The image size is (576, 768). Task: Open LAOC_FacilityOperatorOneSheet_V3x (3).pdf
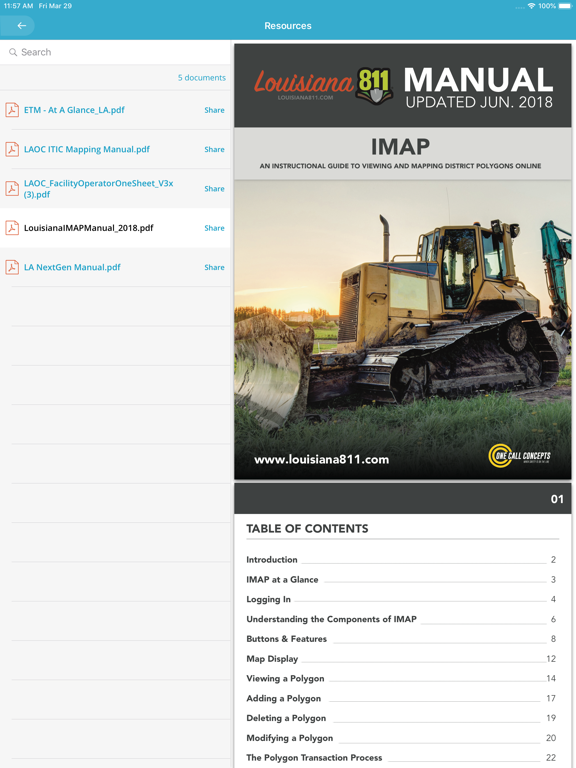pyautogui.click(x=98, y=189)
